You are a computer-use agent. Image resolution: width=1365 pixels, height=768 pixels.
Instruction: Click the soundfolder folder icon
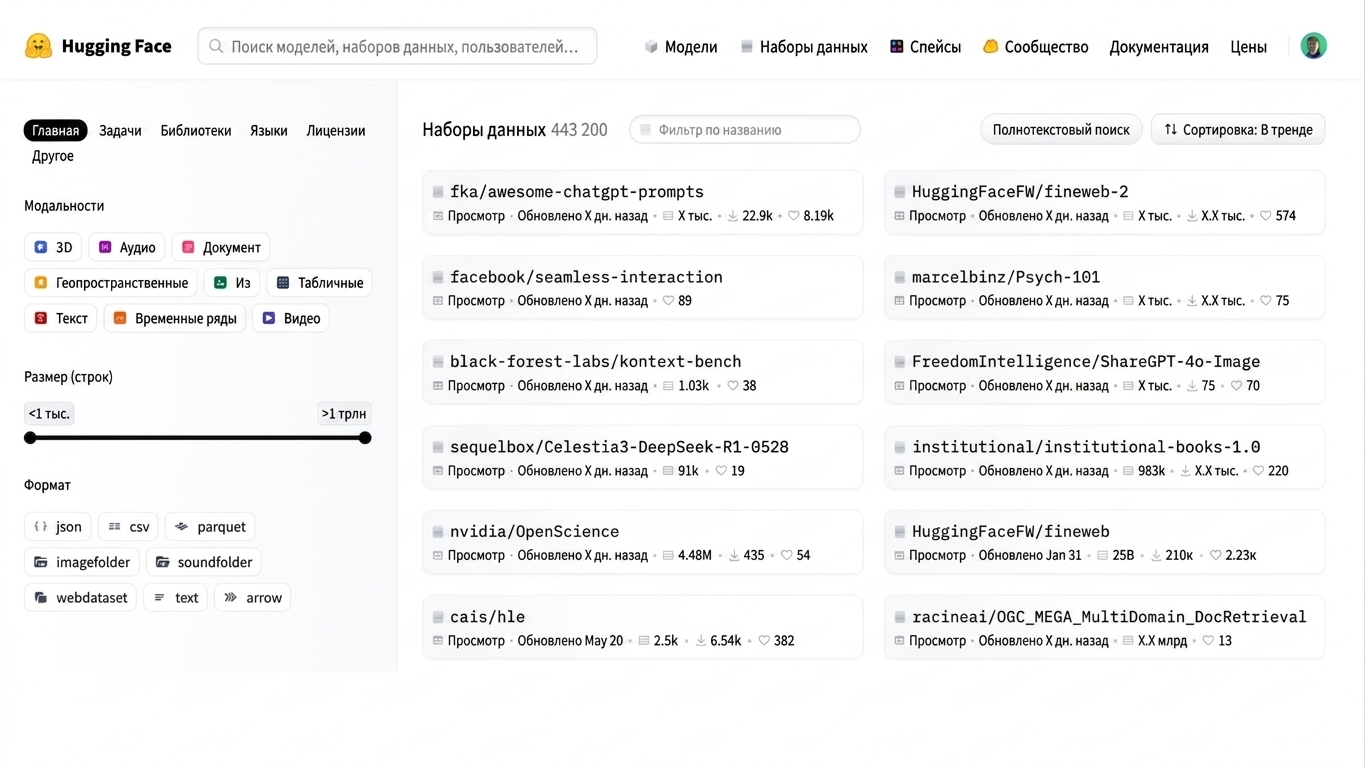pos(163,562)
